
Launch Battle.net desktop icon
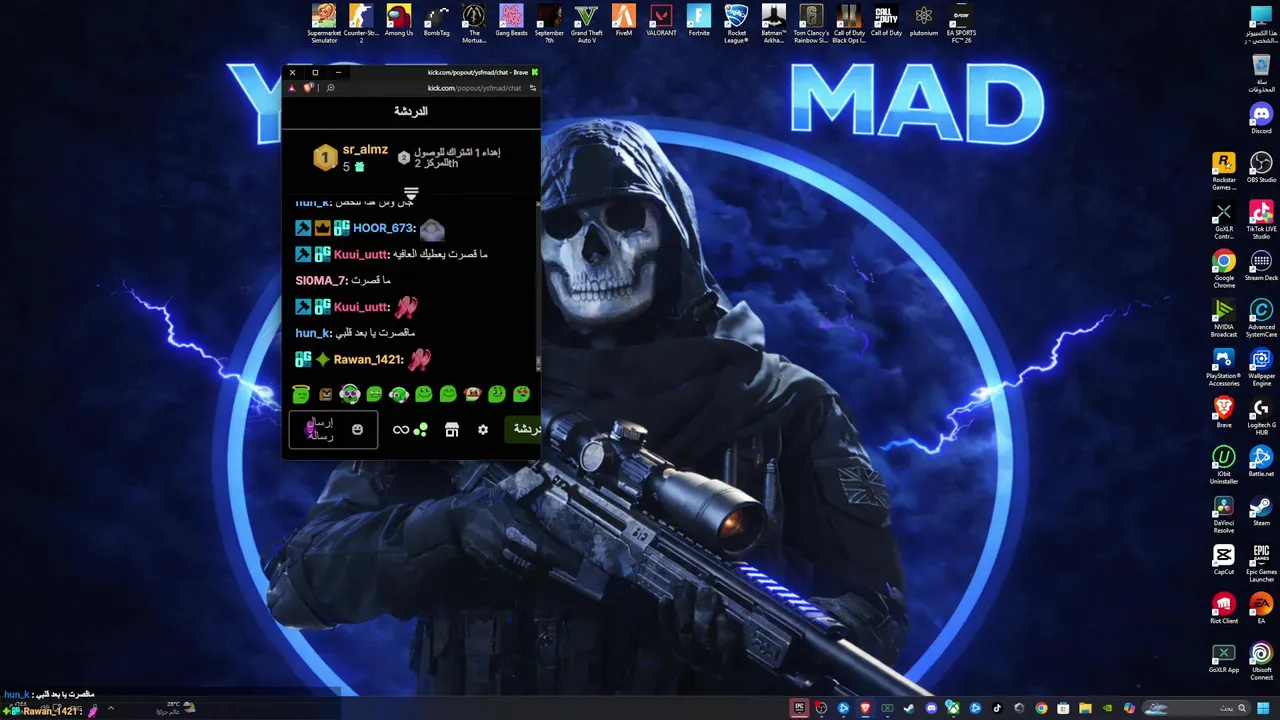tap(1261, 462)
